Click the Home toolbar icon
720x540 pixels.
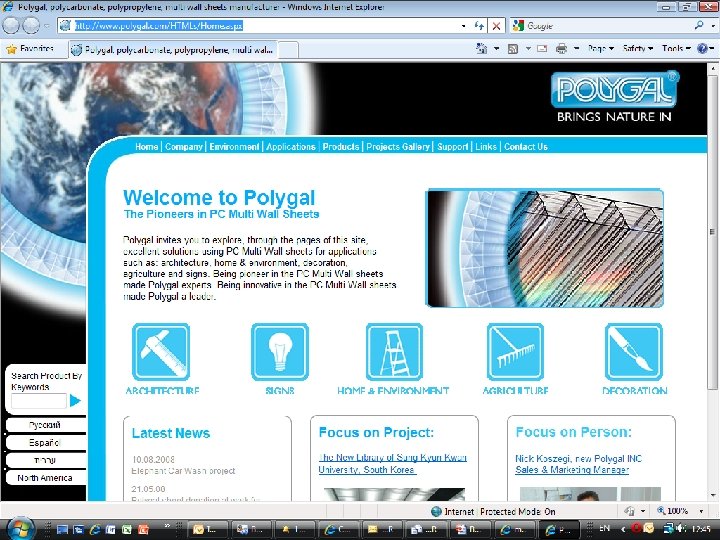[x=481, y=48]
